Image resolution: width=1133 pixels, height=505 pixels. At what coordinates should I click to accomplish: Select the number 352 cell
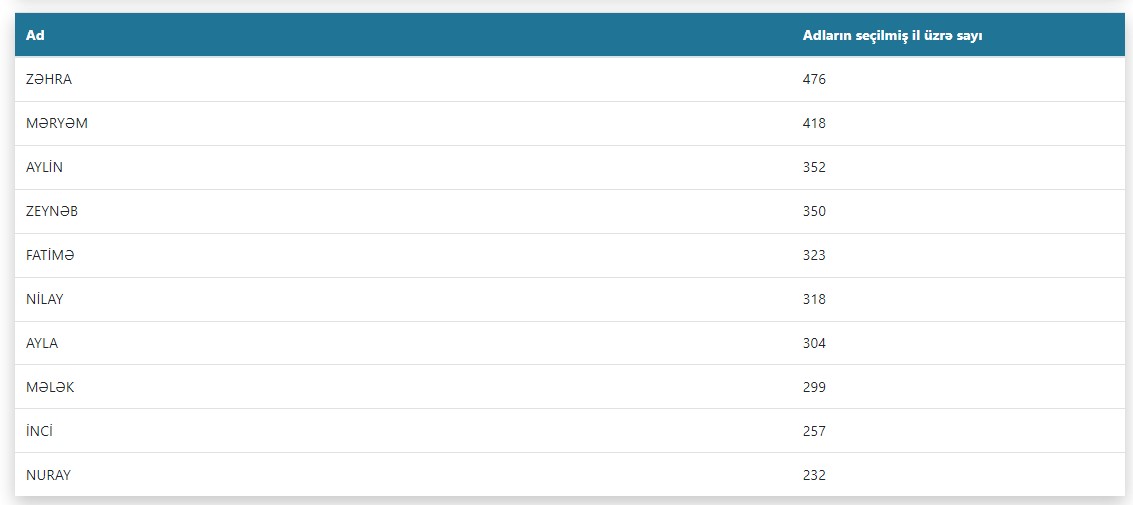tap(814, 167)
